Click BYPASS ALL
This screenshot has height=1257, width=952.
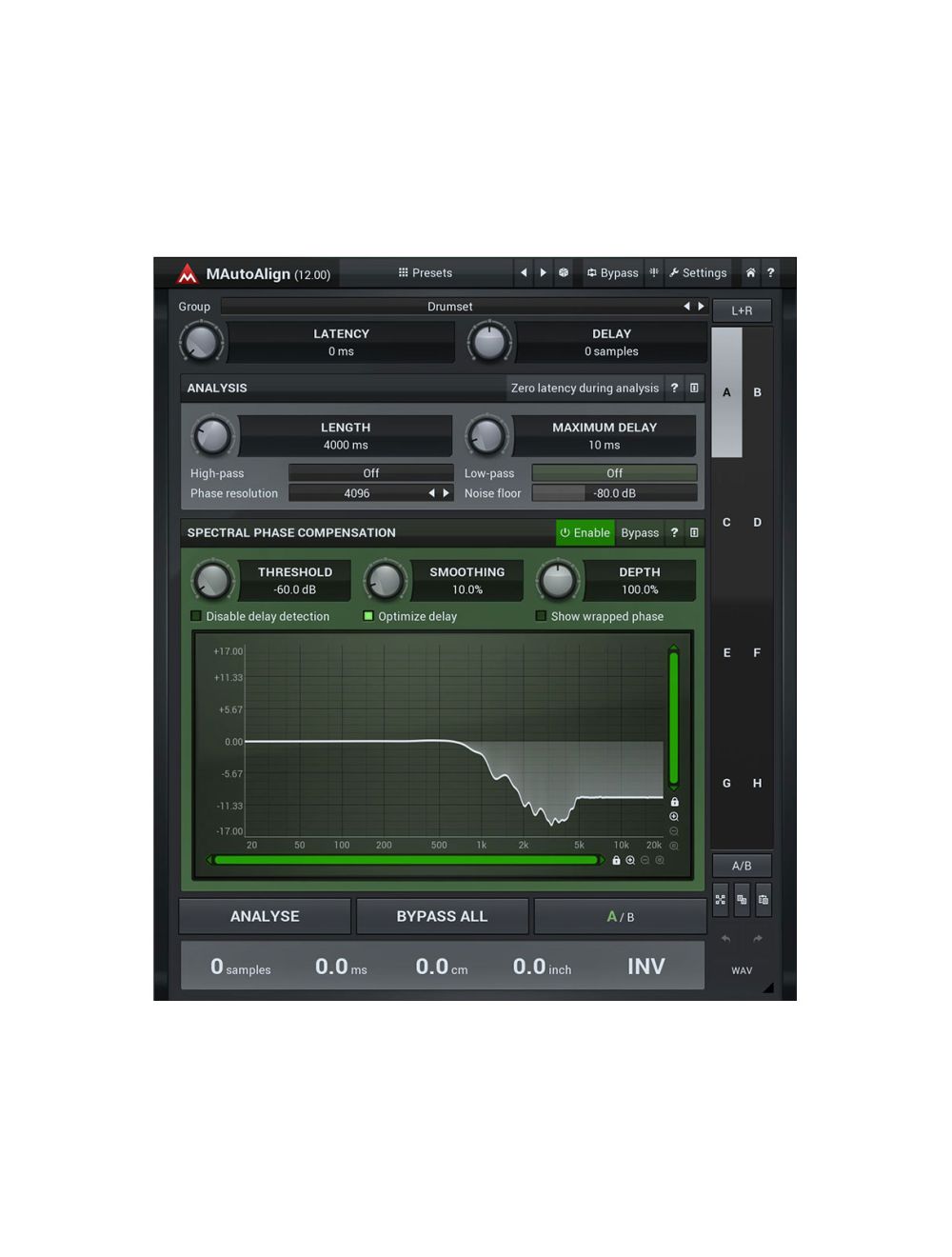[442, 916]
